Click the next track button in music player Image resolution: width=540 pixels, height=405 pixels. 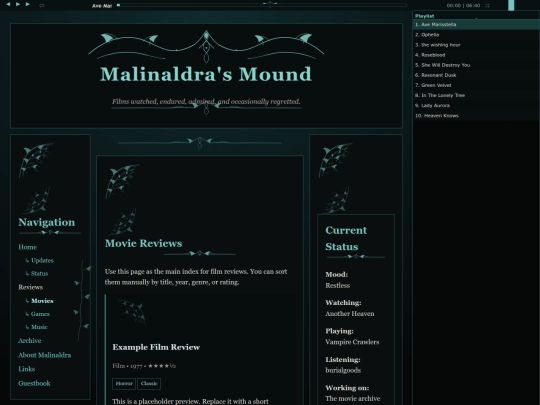click(x=28, y=4)
